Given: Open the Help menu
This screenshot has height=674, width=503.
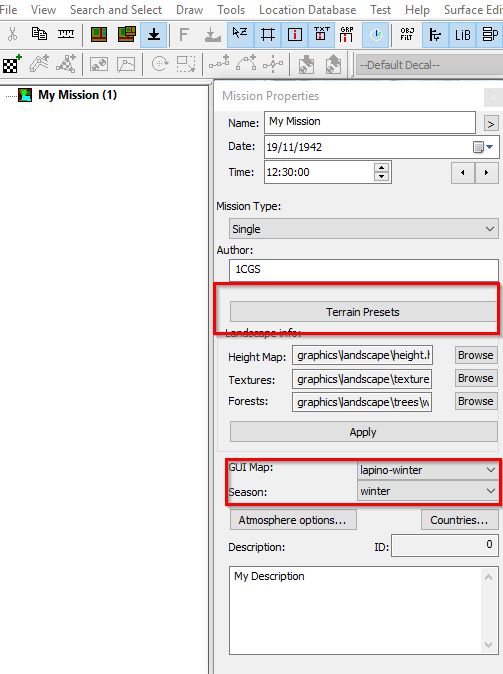Looking at the screenshot, I should 417,9.
